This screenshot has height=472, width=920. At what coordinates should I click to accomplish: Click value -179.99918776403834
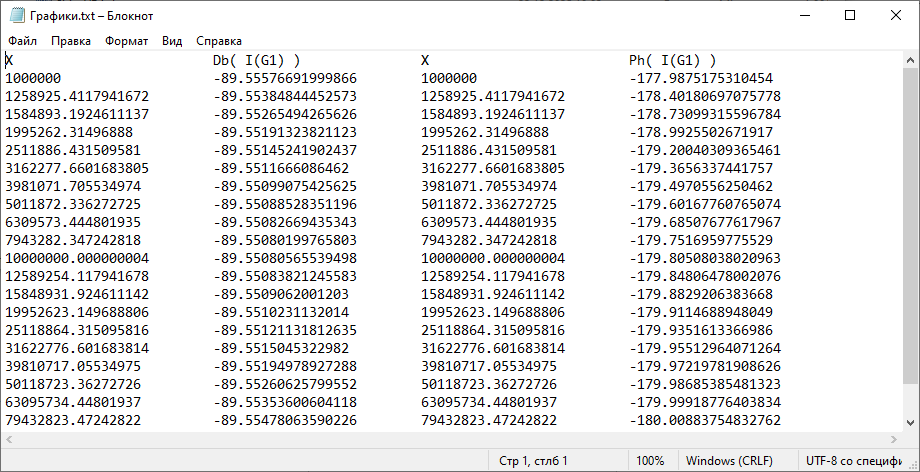pyautogui.click(x=705, y=402)
